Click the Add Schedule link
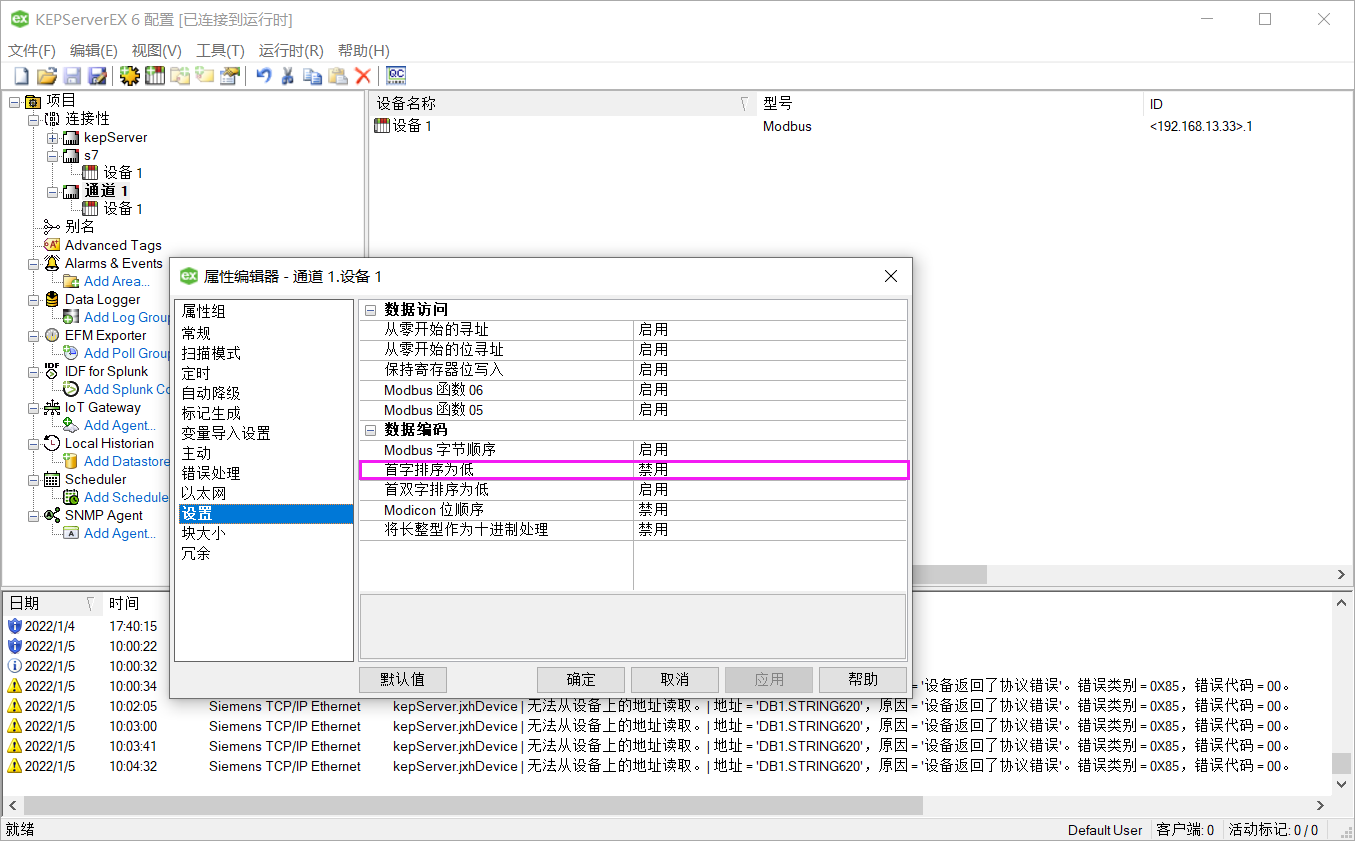1355x841 pixels. point(125,497)
